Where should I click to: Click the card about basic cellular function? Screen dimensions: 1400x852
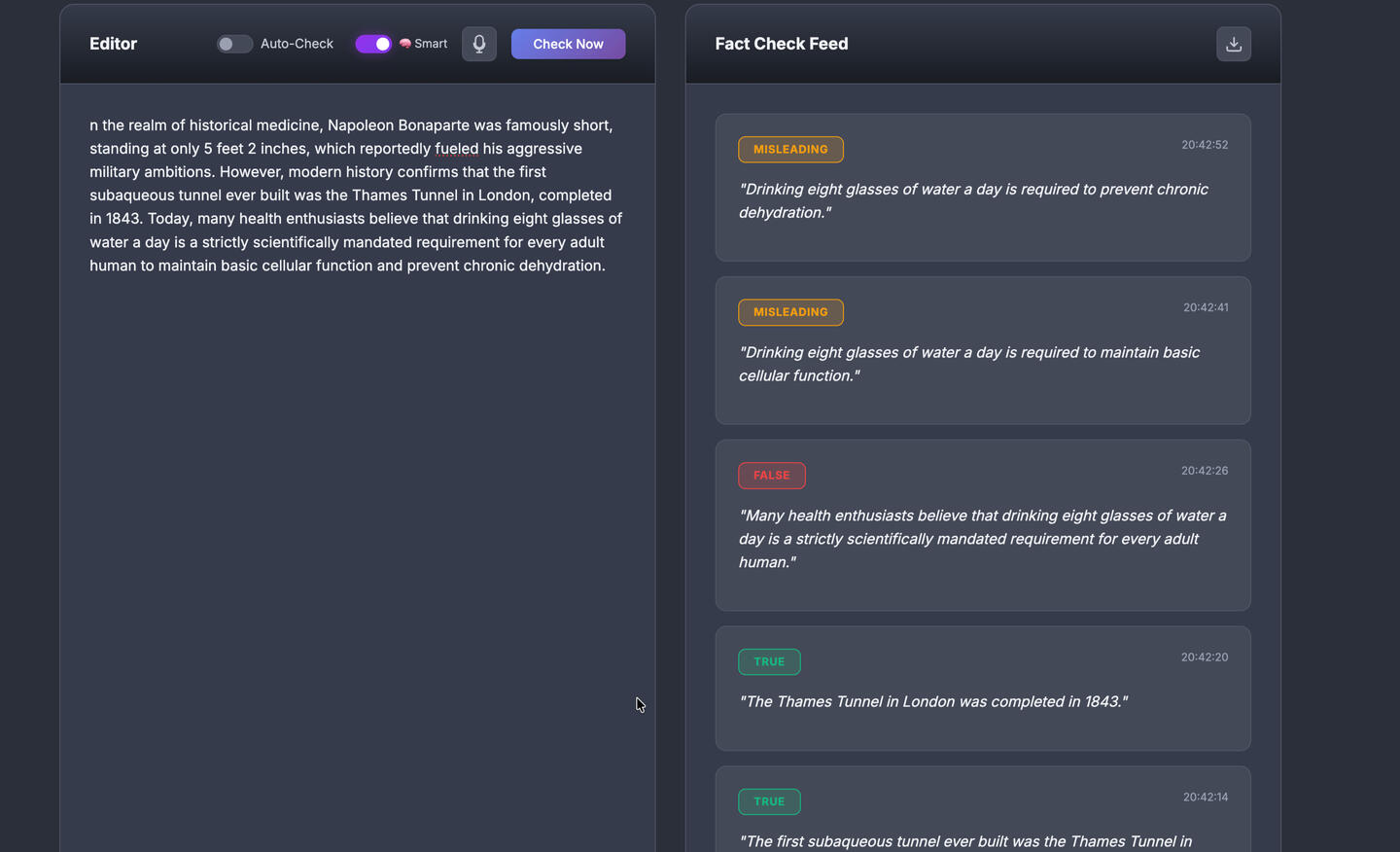[x=982, y=351]
